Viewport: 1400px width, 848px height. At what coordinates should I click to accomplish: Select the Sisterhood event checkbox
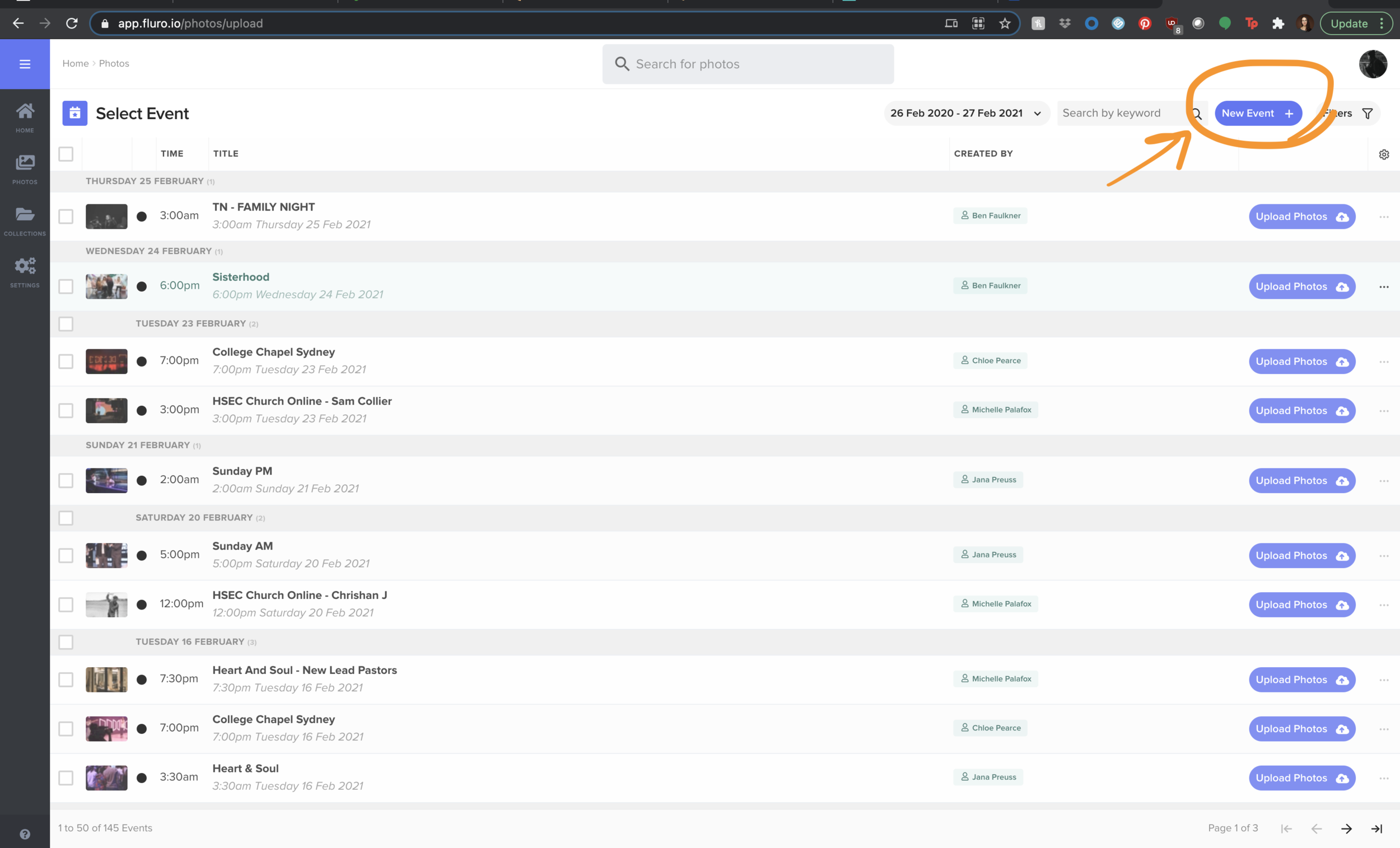pos(66,286)
